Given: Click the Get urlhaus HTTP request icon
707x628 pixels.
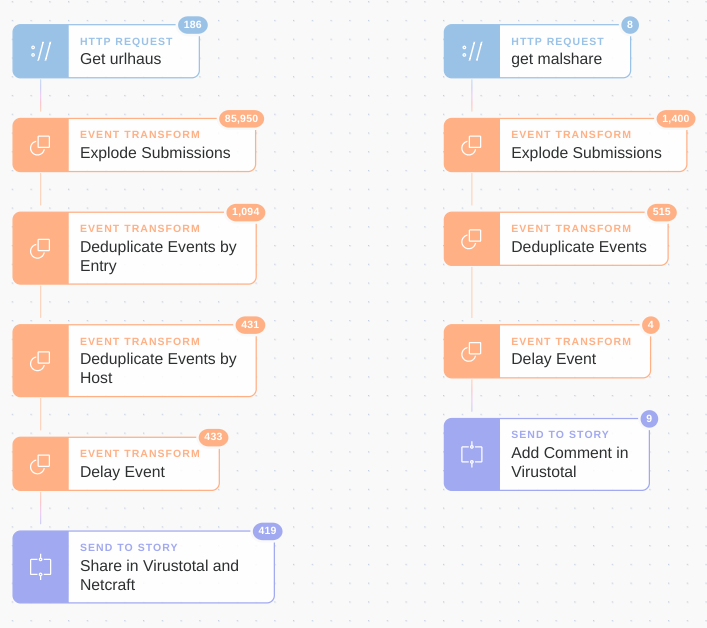Looking at the screenshot, I should coord(41,51).
